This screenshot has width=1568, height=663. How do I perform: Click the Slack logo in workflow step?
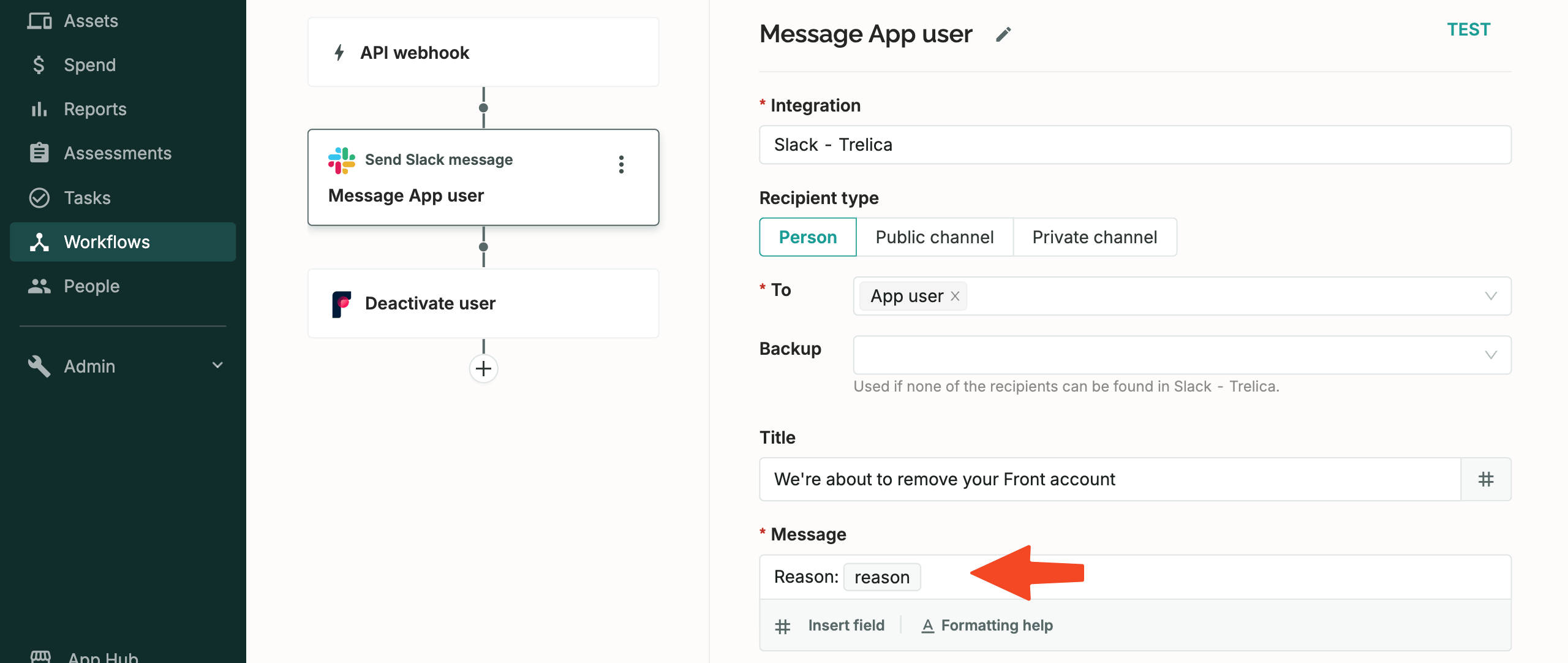click(x=342, y=160)
